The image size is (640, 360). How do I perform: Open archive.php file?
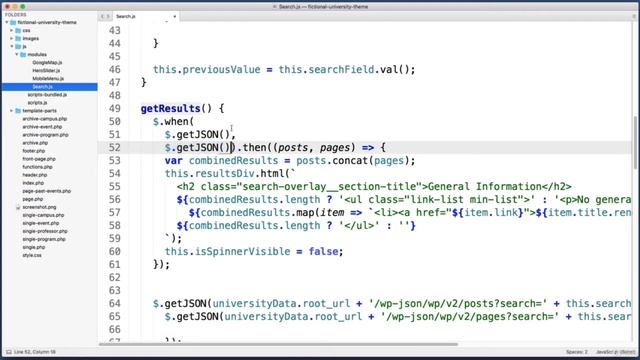pyautogui.click(x=35, y=143)
